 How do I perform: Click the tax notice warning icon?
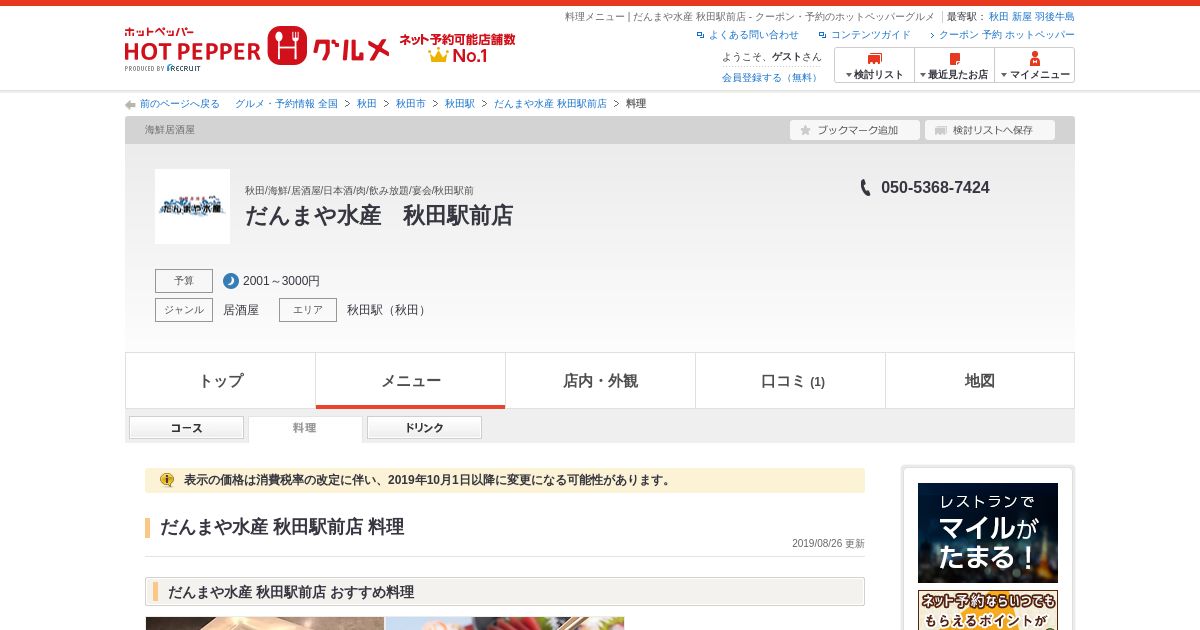[167, 480]
